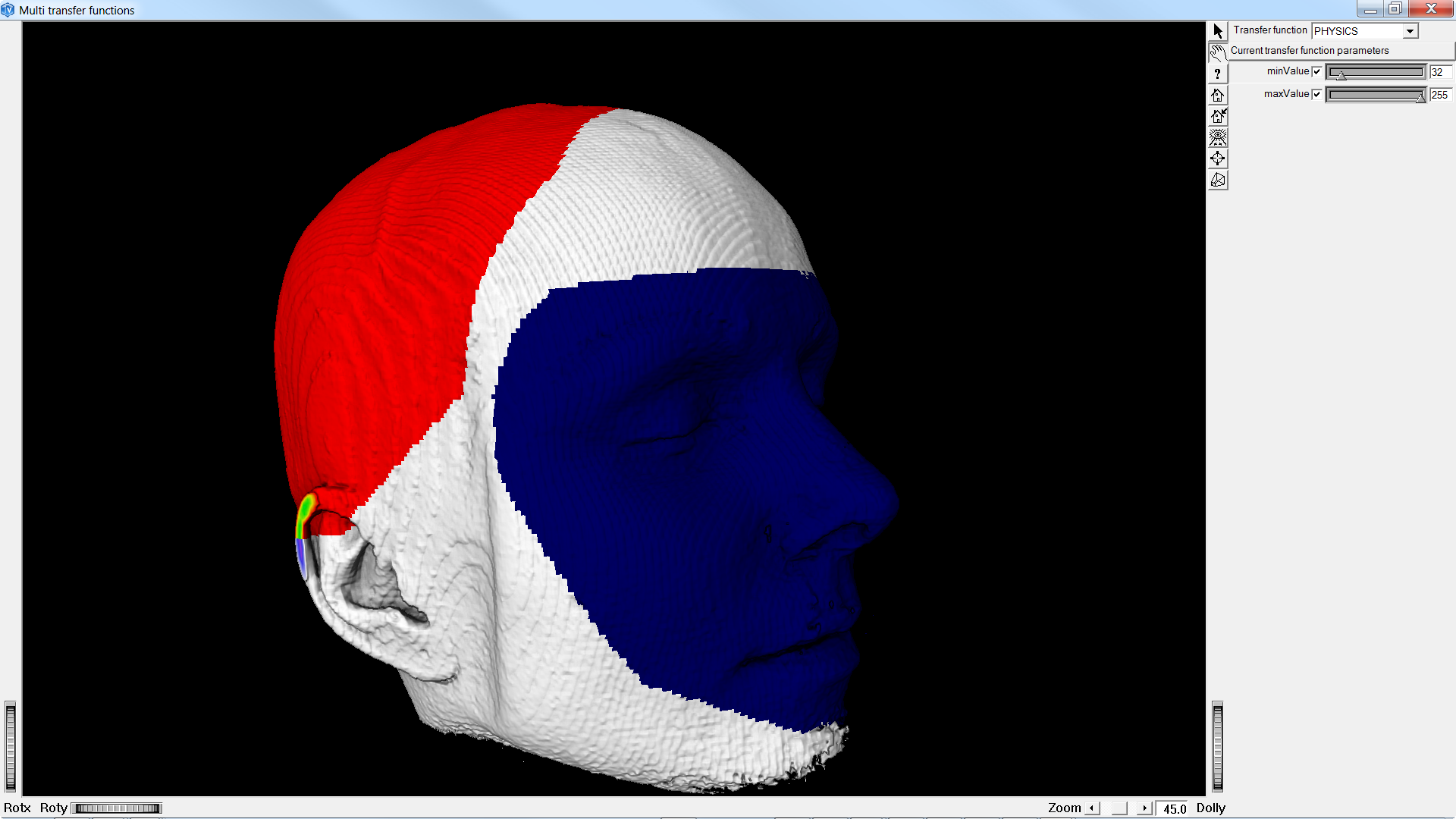This screenshot has height=819, width=1456.
Task: Uncheck the maxValue checkbox
Action: coord(1316,95)
